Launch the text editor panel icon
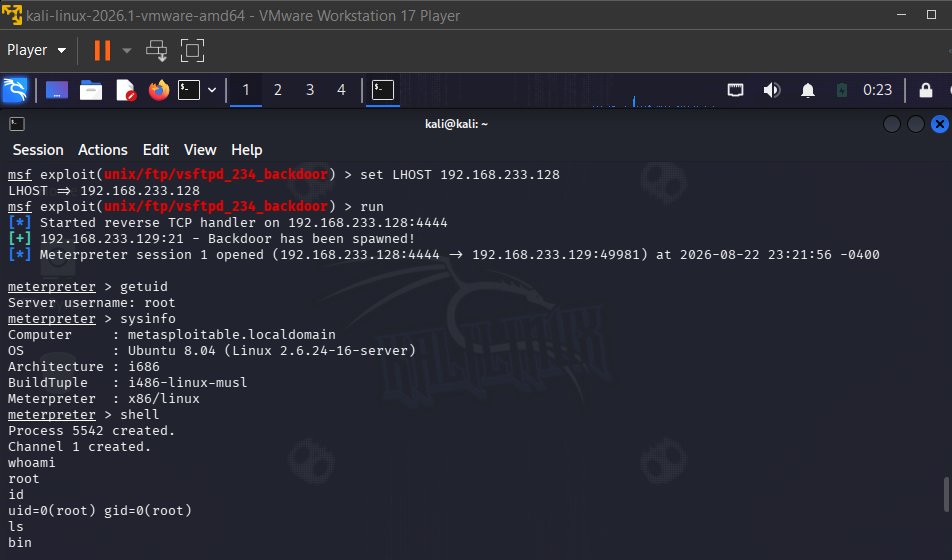This screenshot has width=952, height=560. click(x=125, y=90)
